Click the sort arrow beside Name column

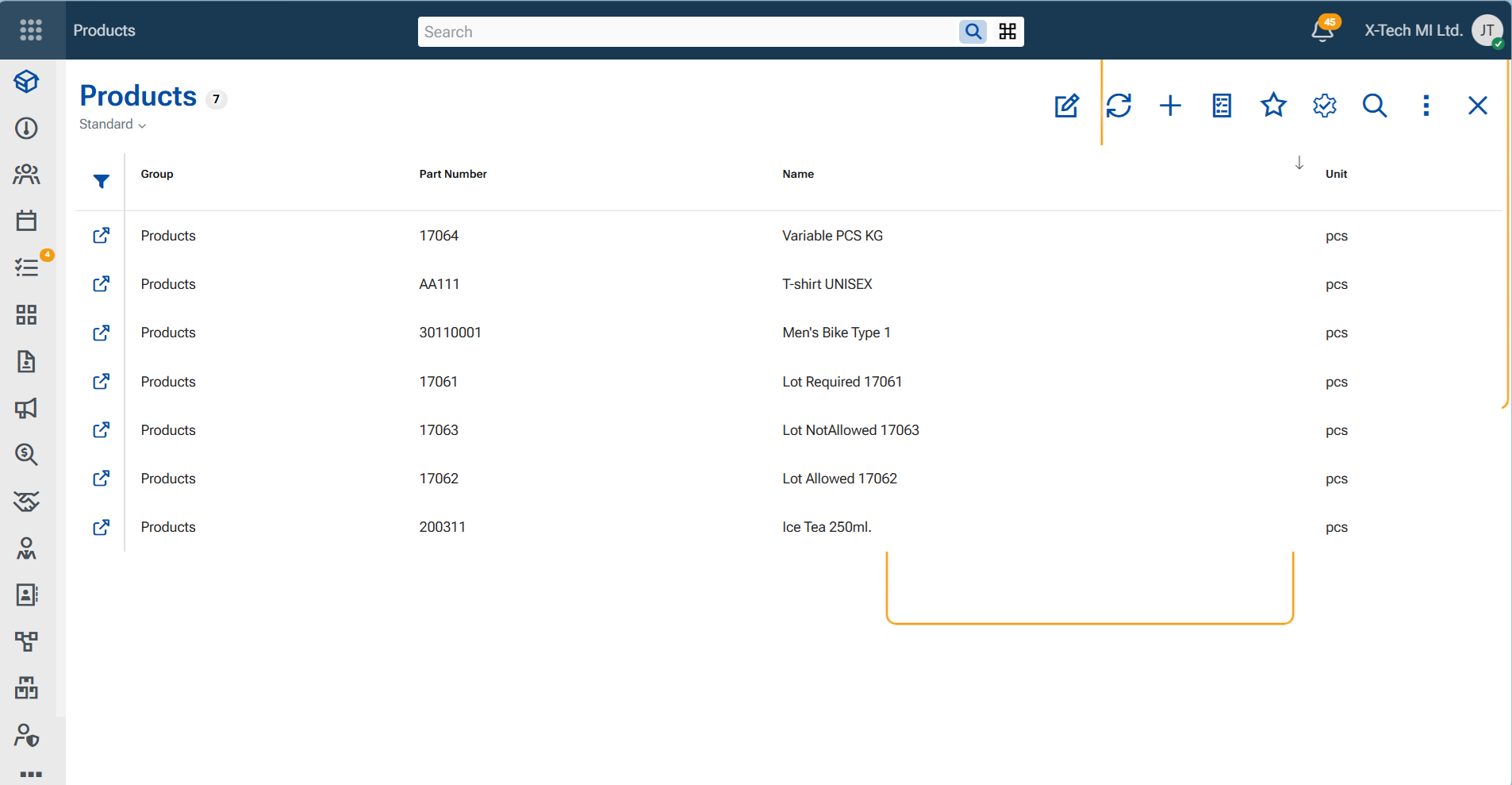pos(1299,163)
